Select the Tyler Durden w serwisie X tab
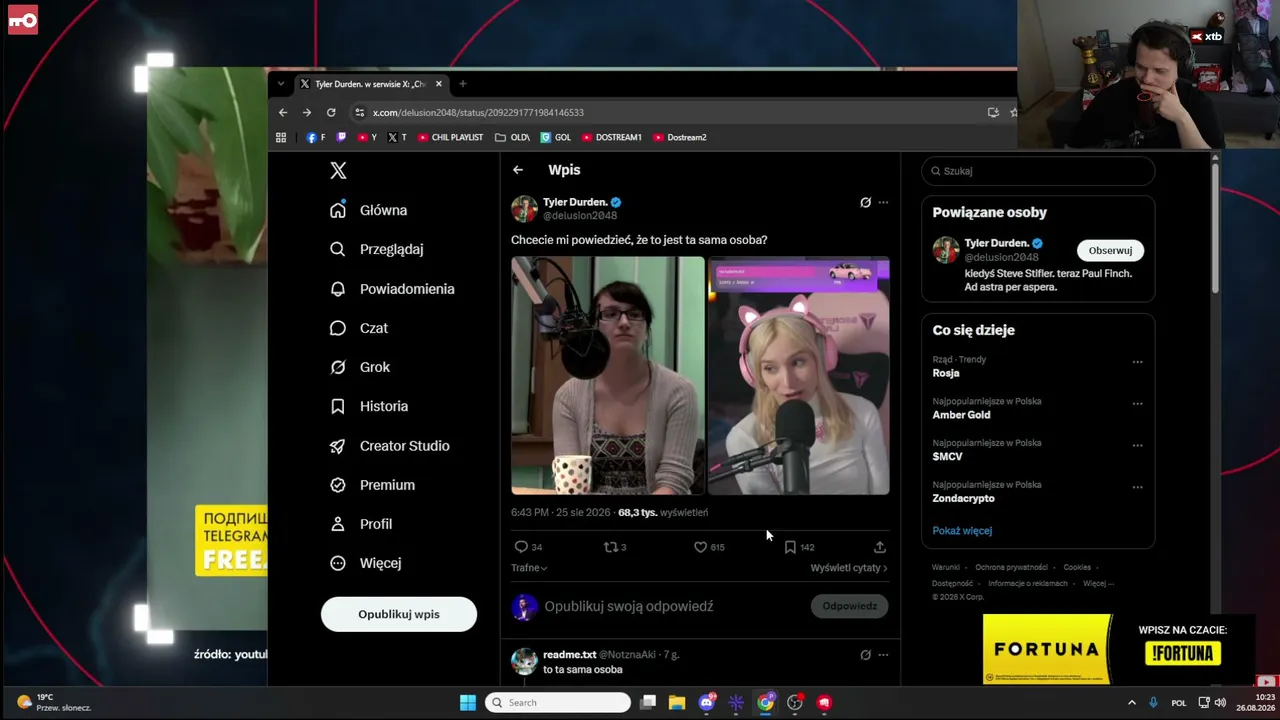The width and height of the screenshot is (1280, 720). pyautogui.click(x=370, y=84)
